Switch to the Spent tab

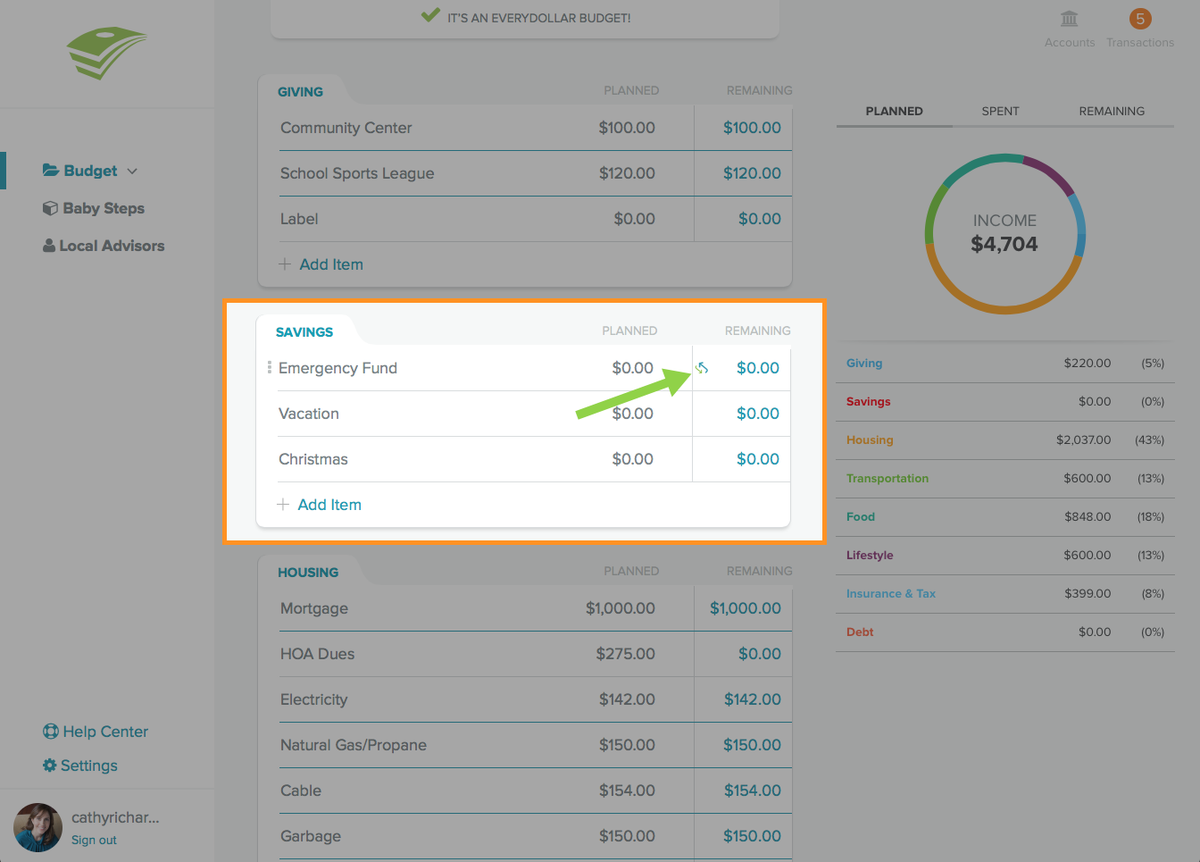point(1000,111)
